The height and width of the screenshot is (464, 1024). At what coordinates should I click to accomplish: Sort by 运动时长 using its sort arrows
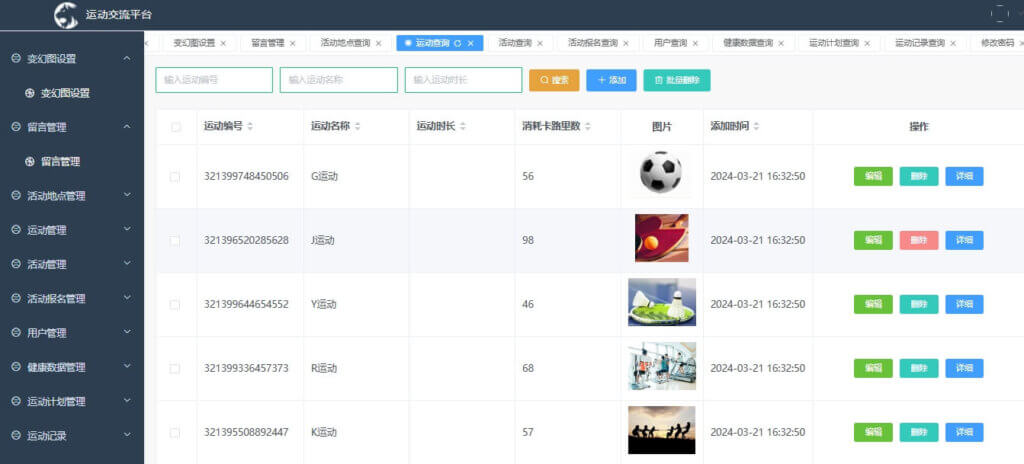(463, 127)
